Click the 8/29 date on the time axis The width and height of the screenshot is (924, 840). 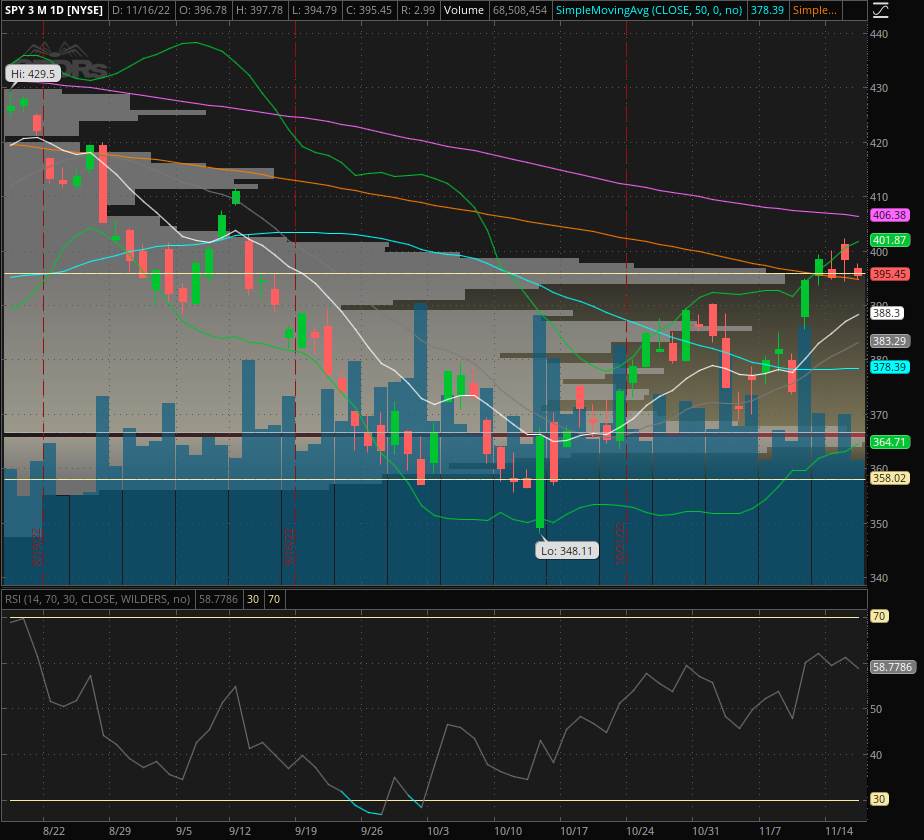(120, 831)
